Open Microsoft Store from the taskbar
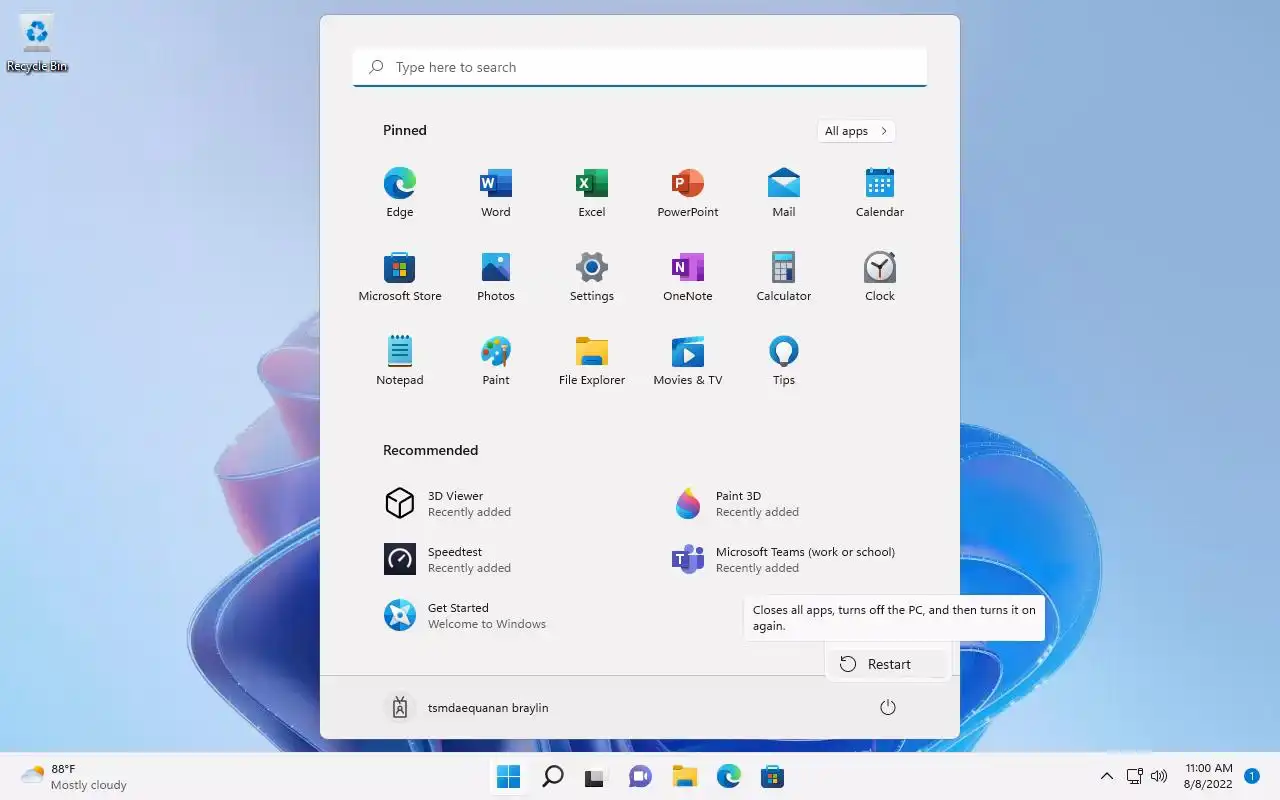1280x800 pixels. click(772, 776)
